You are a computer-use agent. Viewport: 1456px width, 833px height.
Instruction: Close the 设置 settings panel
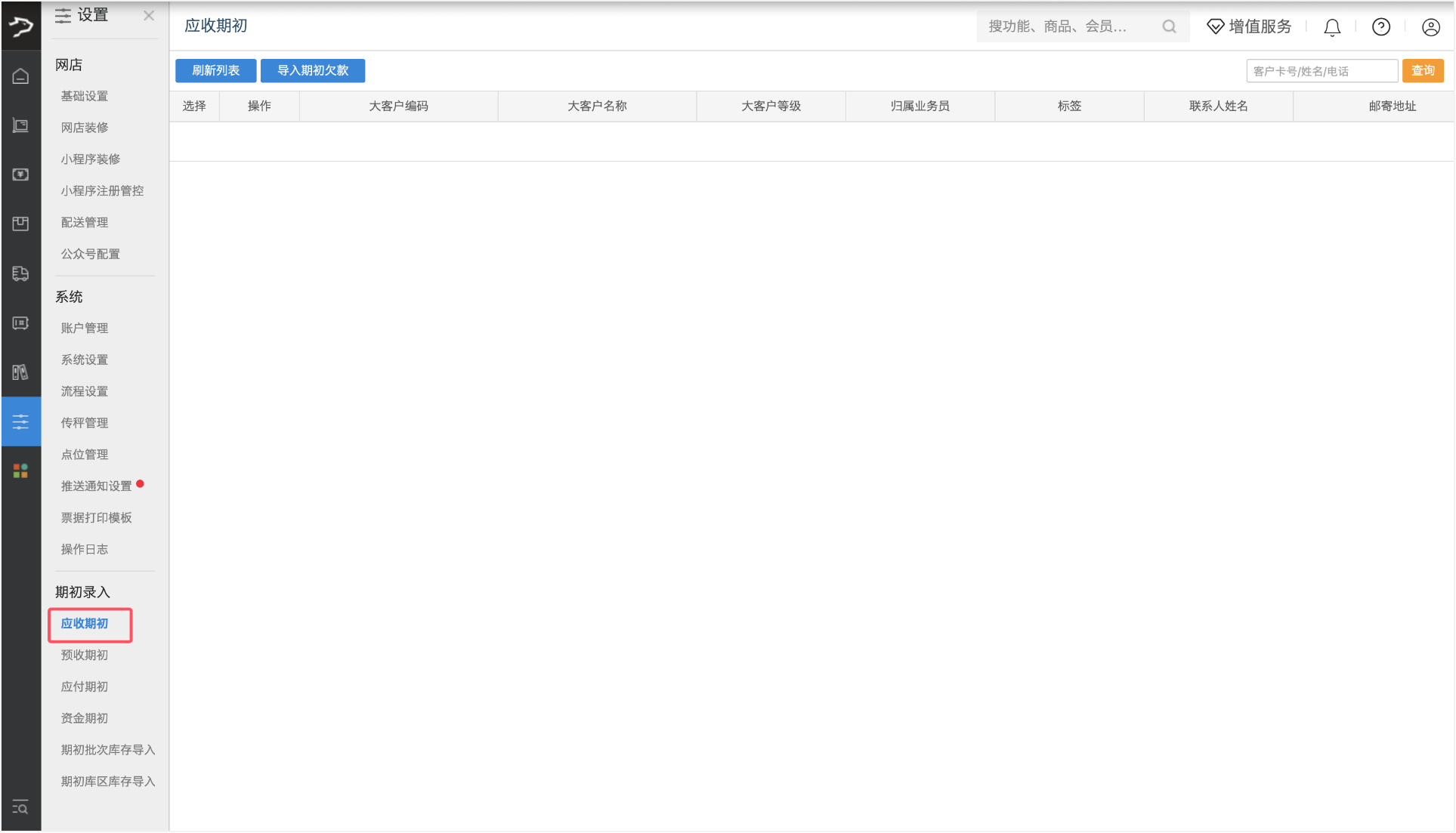(149, 16)
